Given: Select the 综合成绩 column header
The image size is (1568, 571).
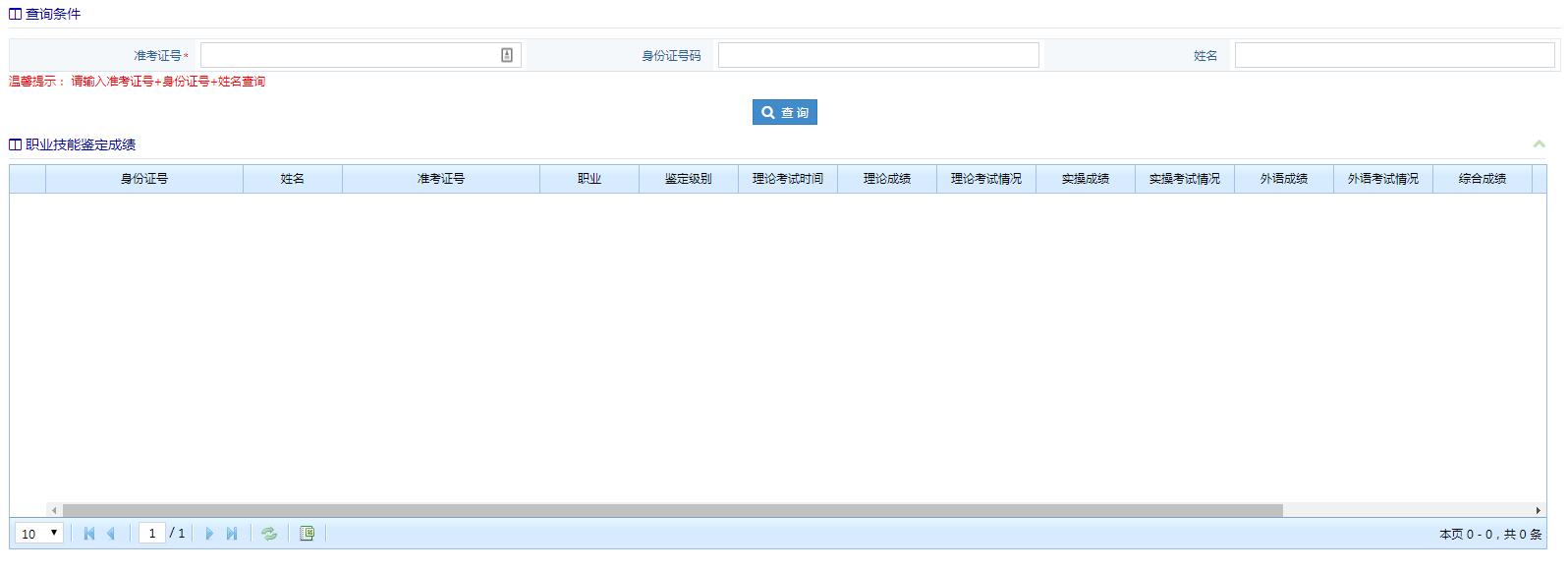Looking at the screenshot, I should (1482, 179).
